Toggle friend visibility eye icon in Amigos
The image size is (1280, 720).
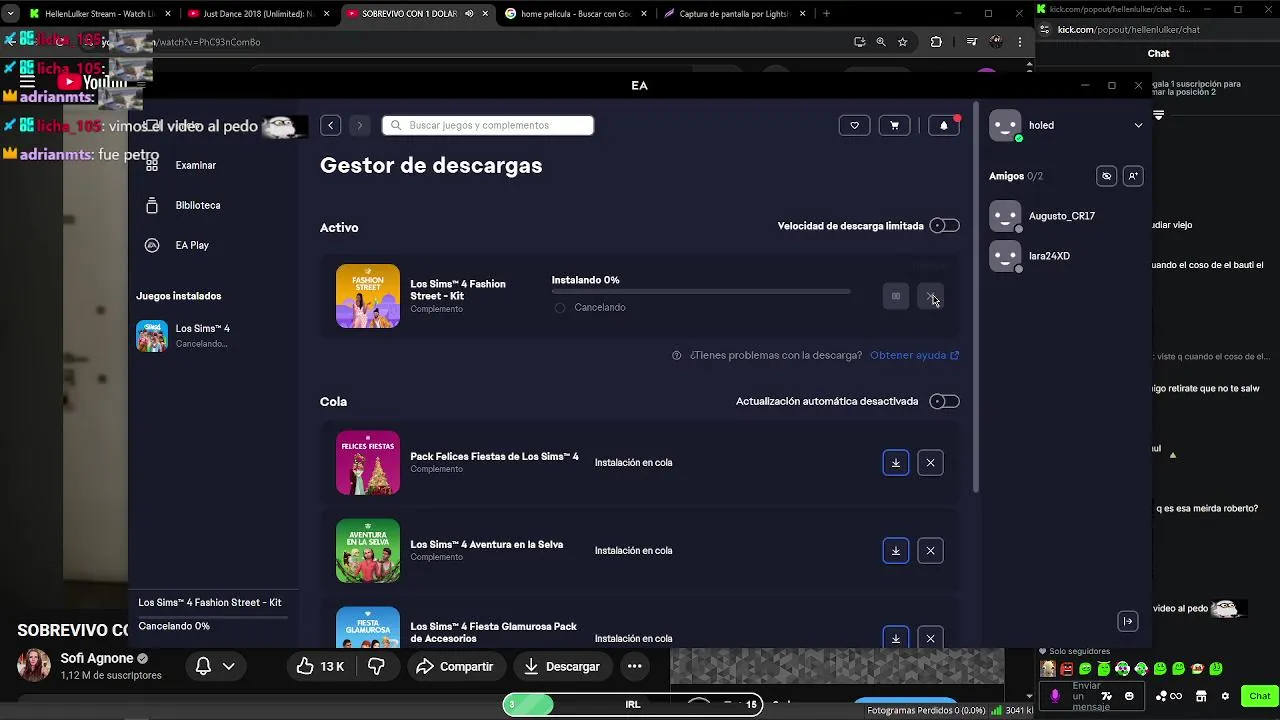(x=1106, y=176)
